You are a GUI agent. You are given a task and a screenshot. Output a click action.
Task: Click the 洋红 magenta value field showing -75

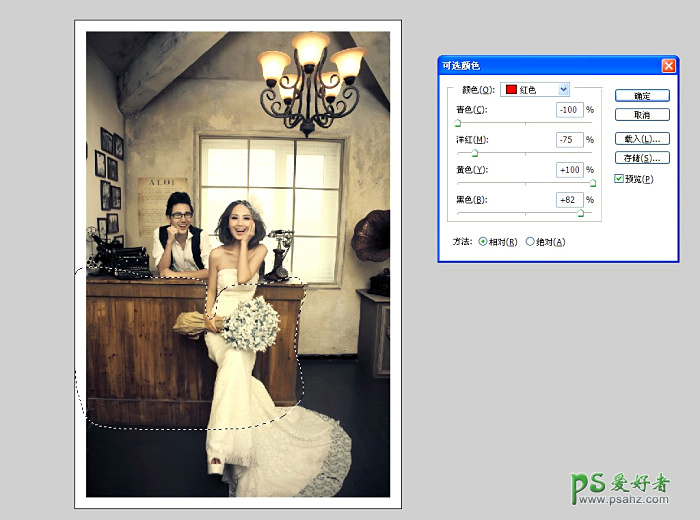pos(569,140)
